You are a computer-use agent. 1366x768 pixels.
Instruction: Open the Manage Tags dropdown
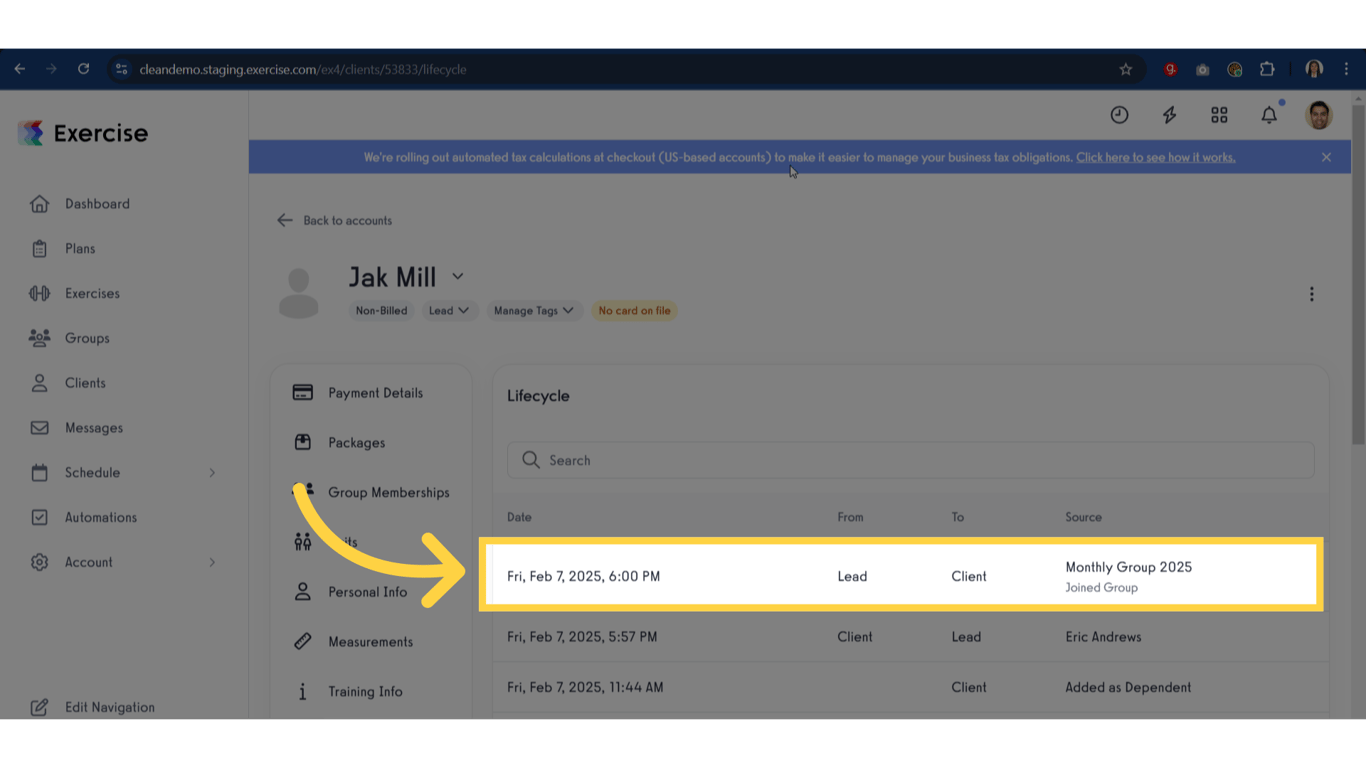pyautogui.click(x=533, y=311)
